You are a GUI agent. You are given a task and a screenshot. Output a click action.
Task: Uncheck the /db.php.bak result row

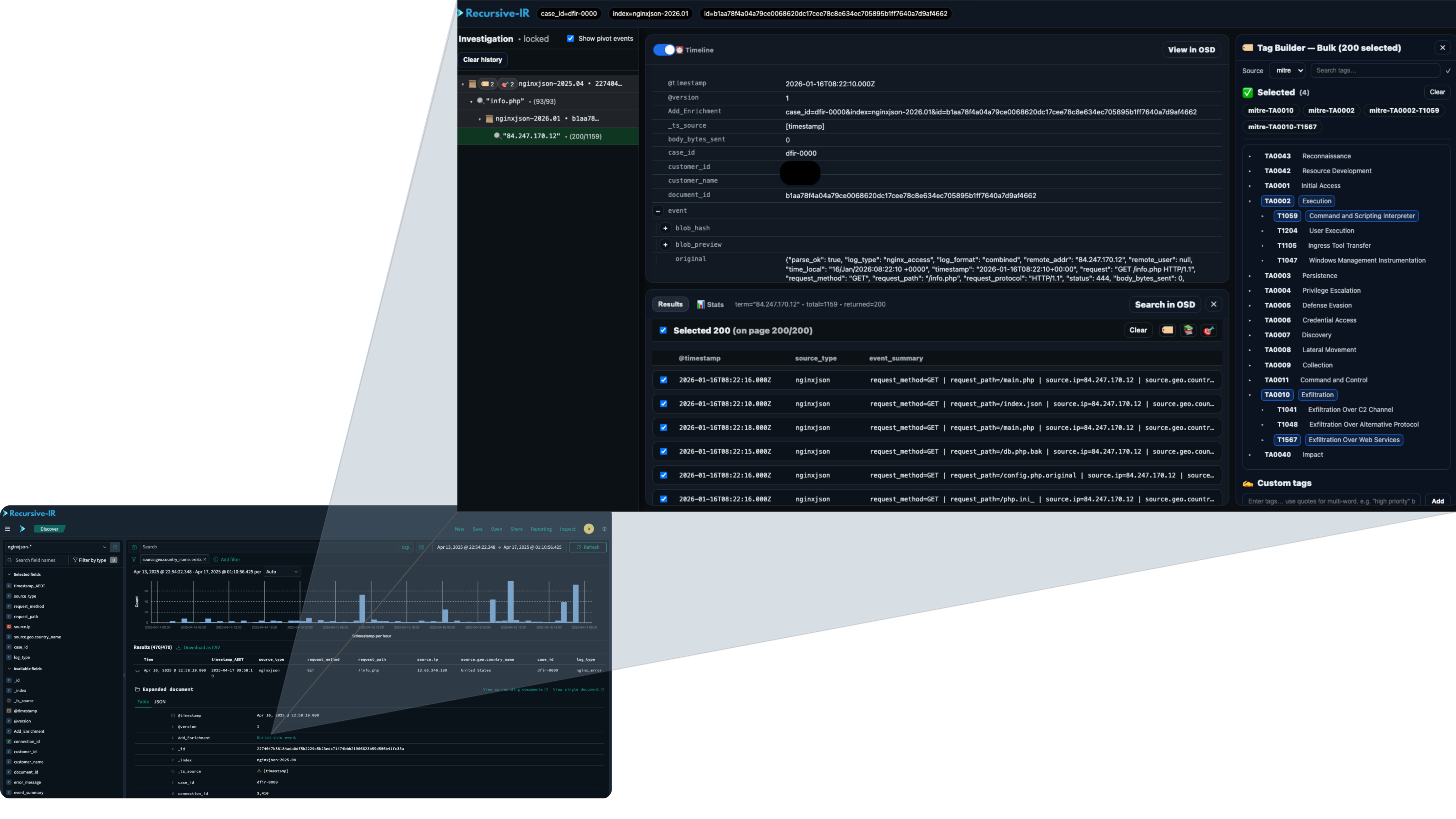point(664,451)
